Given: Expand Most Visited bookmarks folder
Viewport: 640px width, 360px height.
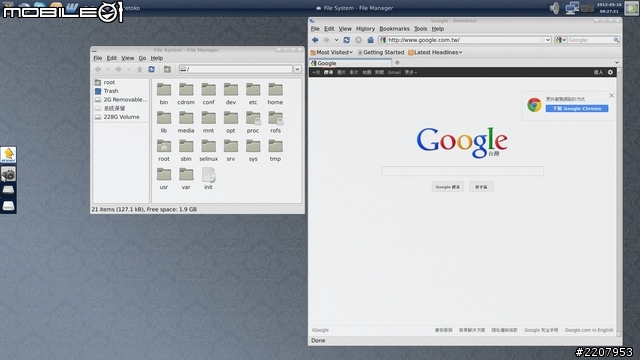Looking at the screenshot, I should click(x=331, y=52).
